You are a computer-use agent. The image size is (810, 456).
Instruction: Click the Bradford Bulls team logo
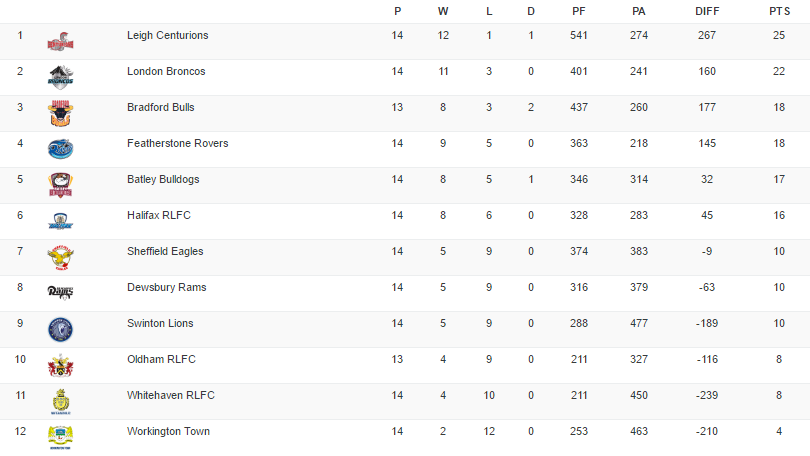point(61,113)
